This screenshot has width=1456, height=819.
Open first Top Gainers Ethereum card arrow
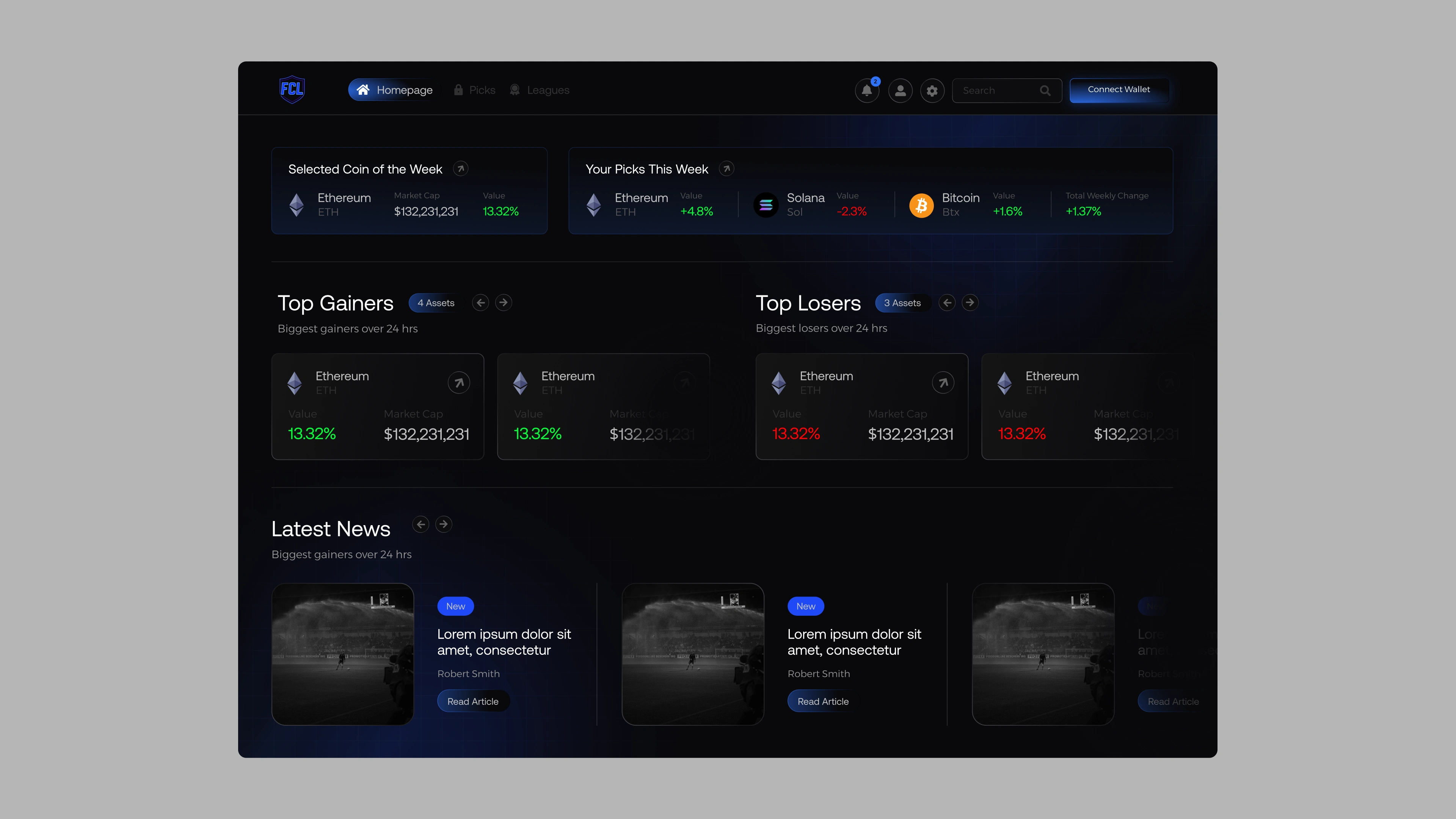[459, 383]
